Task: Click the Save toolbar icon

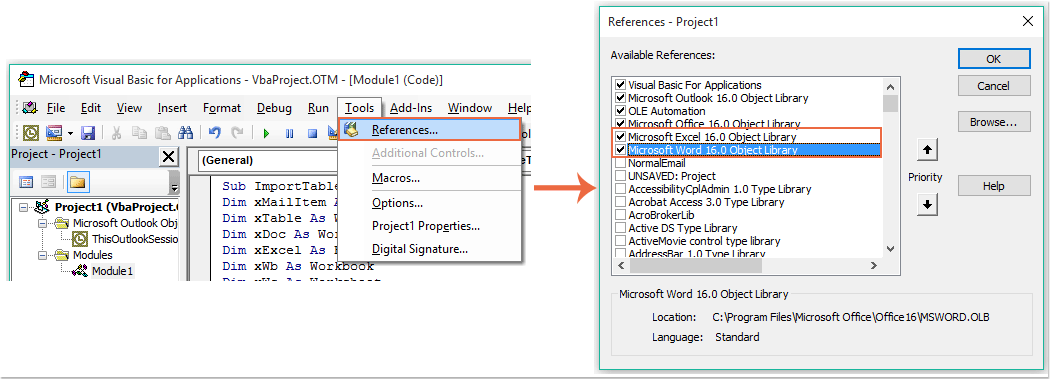Action: (x=88, y=133)
